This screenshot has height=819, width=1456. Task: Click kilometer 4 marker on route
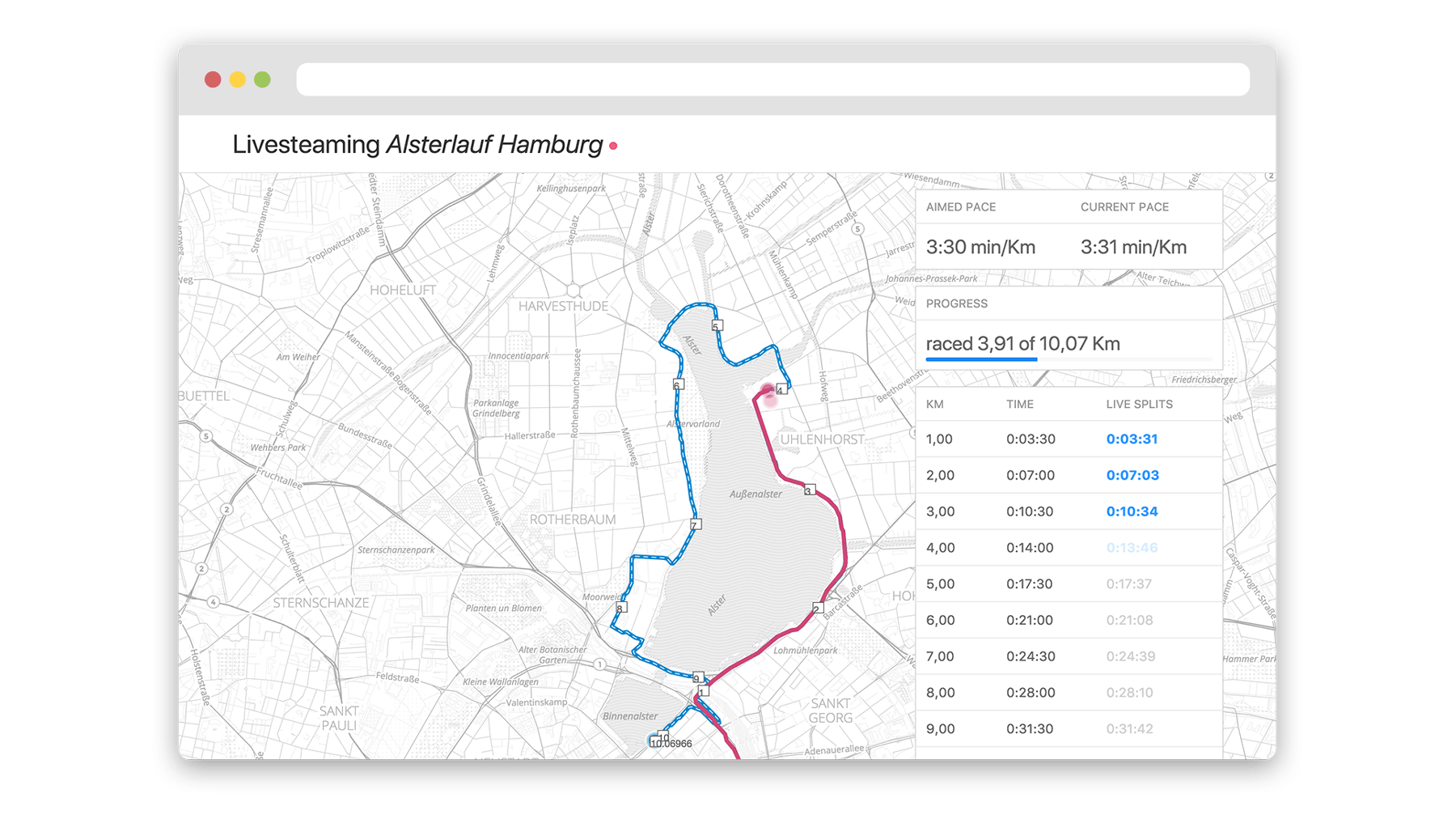coord(781,389)
